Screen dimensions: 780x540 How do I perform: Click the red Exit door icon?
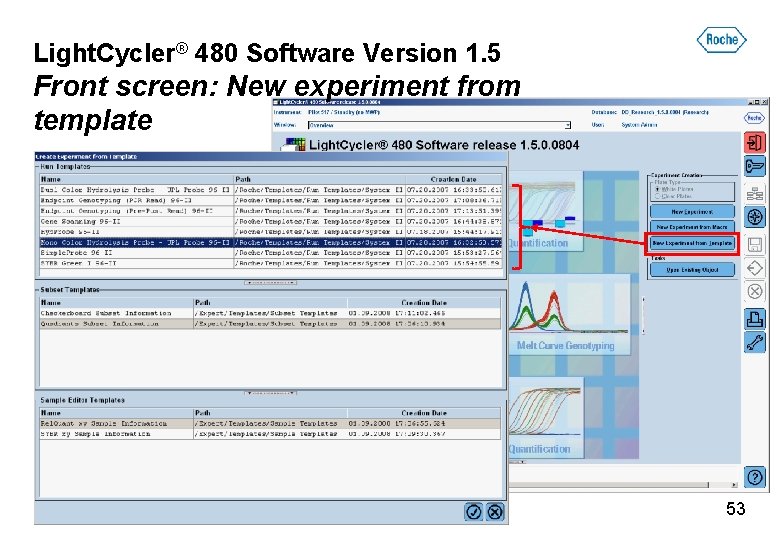[x=754, y=143]
